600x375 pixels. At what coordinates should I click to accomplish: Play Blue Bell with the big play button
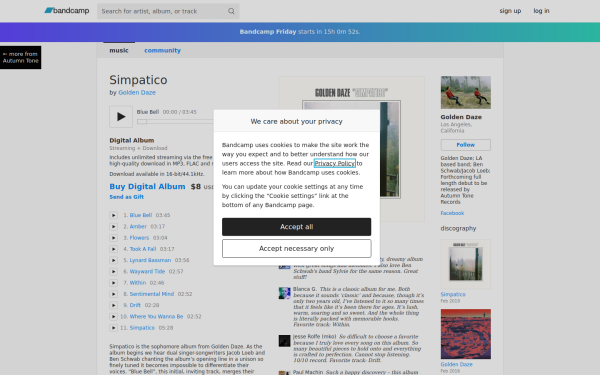click(x=121, y=117)
